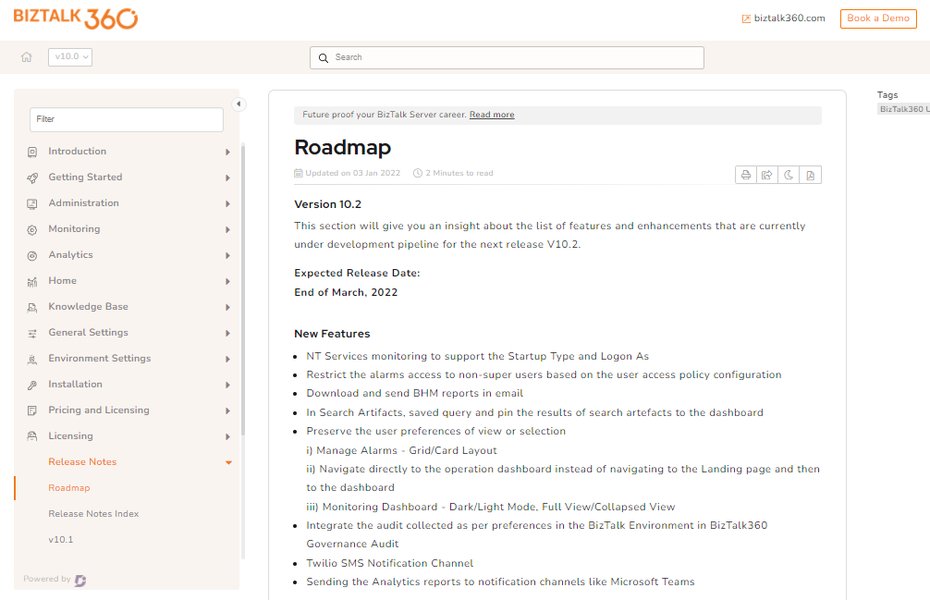Click the external link icon beside biztalk360.com
Image resolution: width=930 pixels, height=600 pixels.
746,19
